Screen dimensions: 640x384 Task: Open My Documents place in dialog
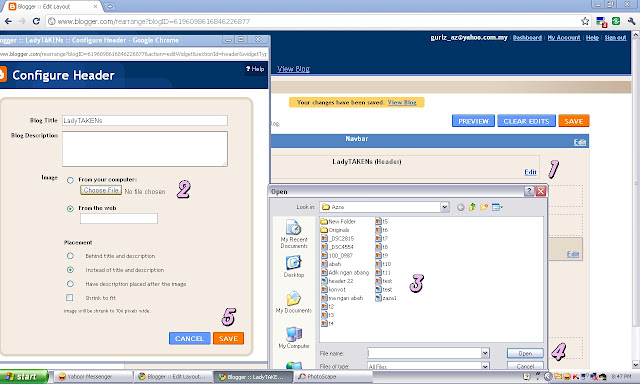coord(294,302)
